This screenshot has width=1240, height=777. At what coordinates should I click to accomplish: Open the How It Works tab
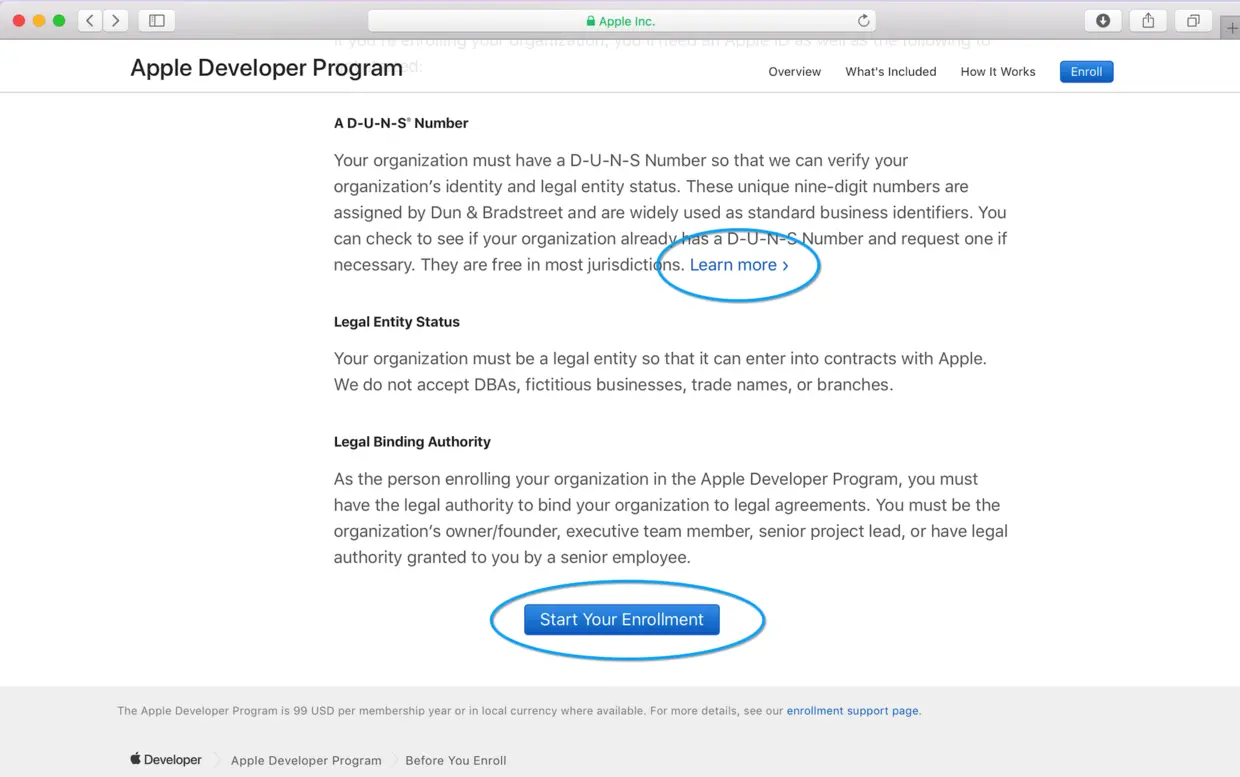point(998,72)
